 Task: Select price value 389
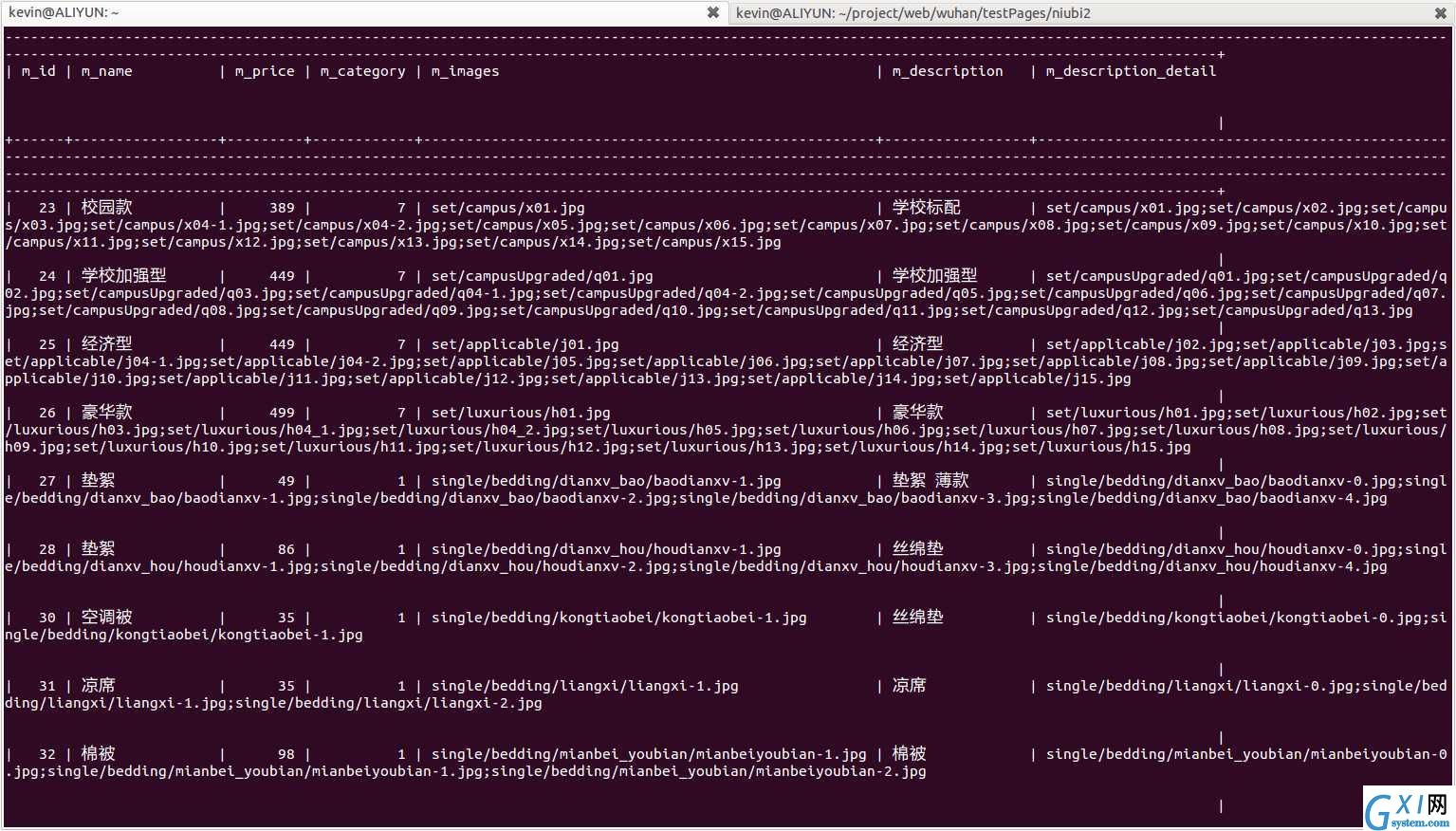pyautogui.click(x=282, y=208)
